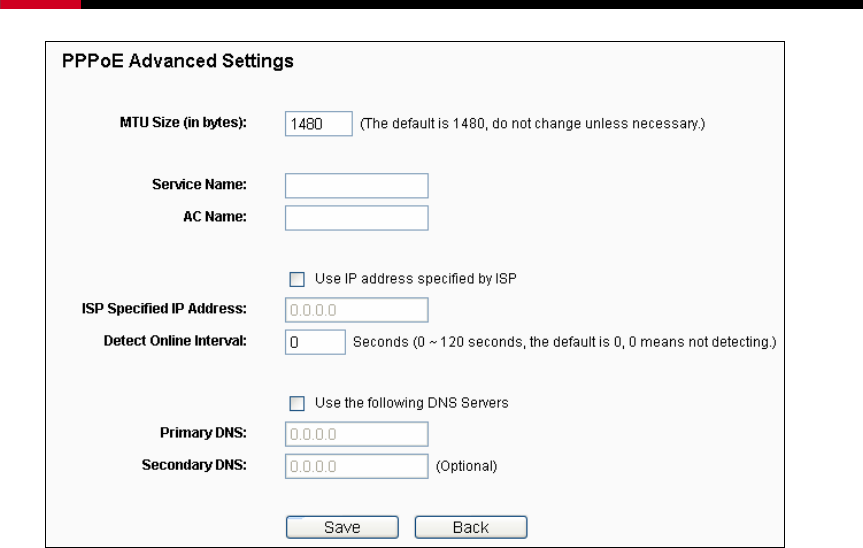Click the AC Name text box
The image size is (863, 548).
[x=357, y=218]
